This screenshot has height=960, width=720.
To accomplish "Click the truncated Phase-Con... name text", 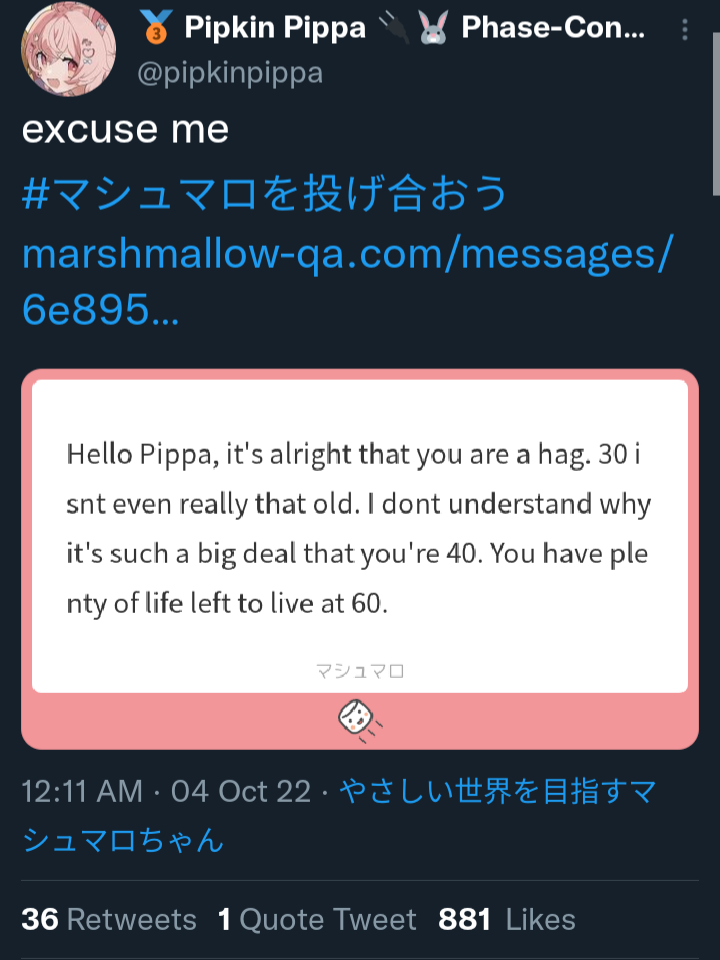I will 553,28.
